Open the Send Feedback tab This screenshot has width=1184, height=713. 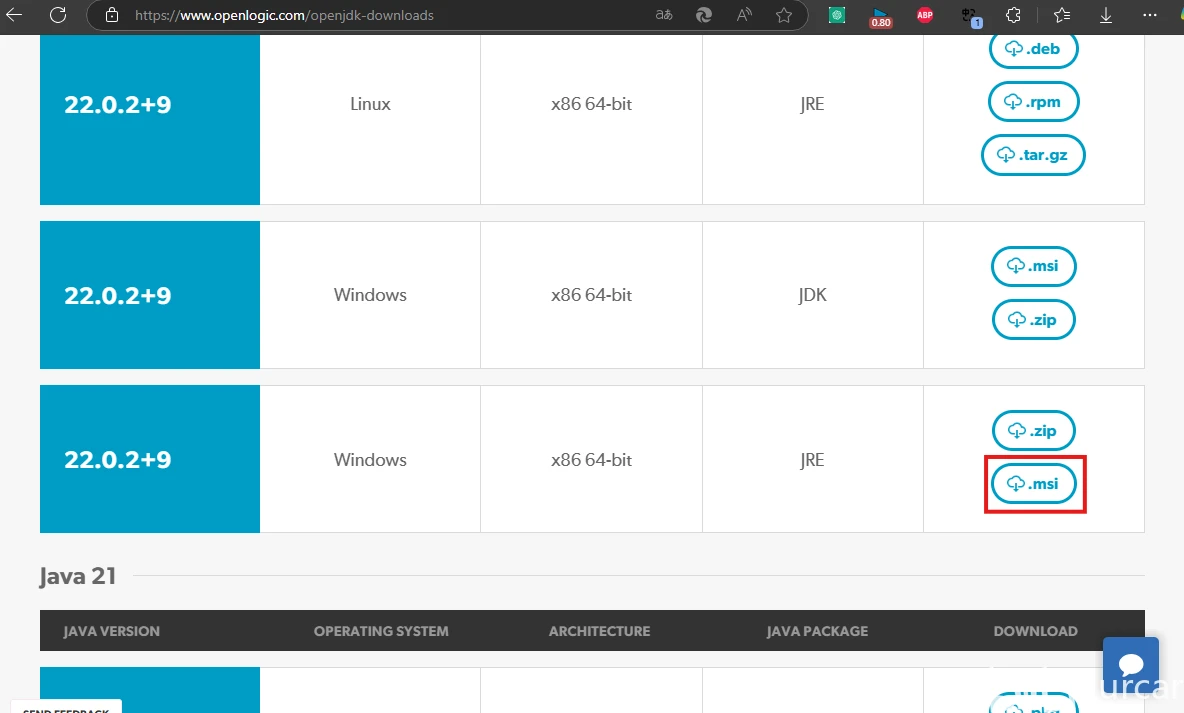click(66, 708)
